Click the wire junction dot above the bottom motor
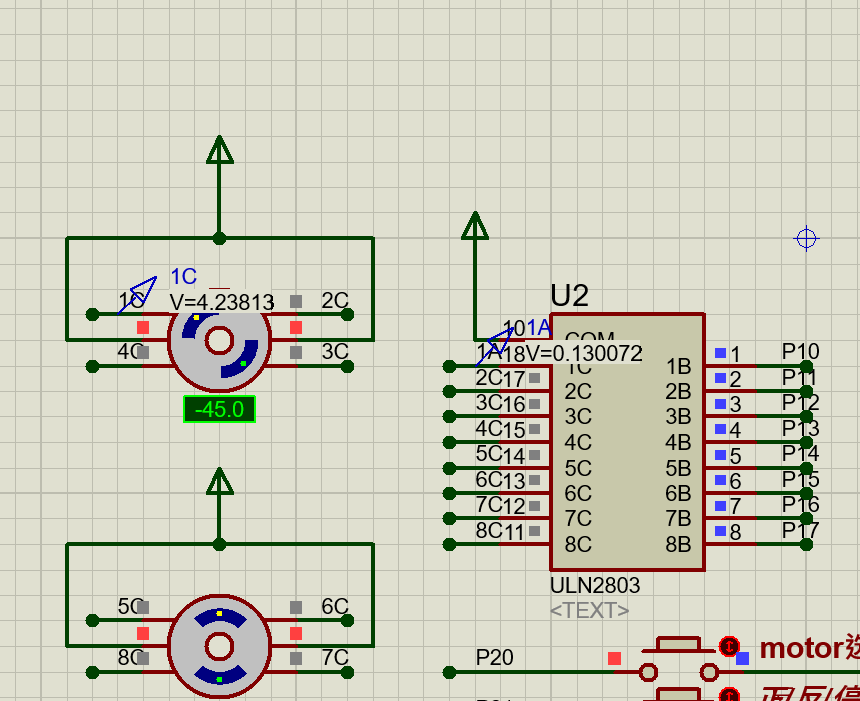 coord(219,544)
